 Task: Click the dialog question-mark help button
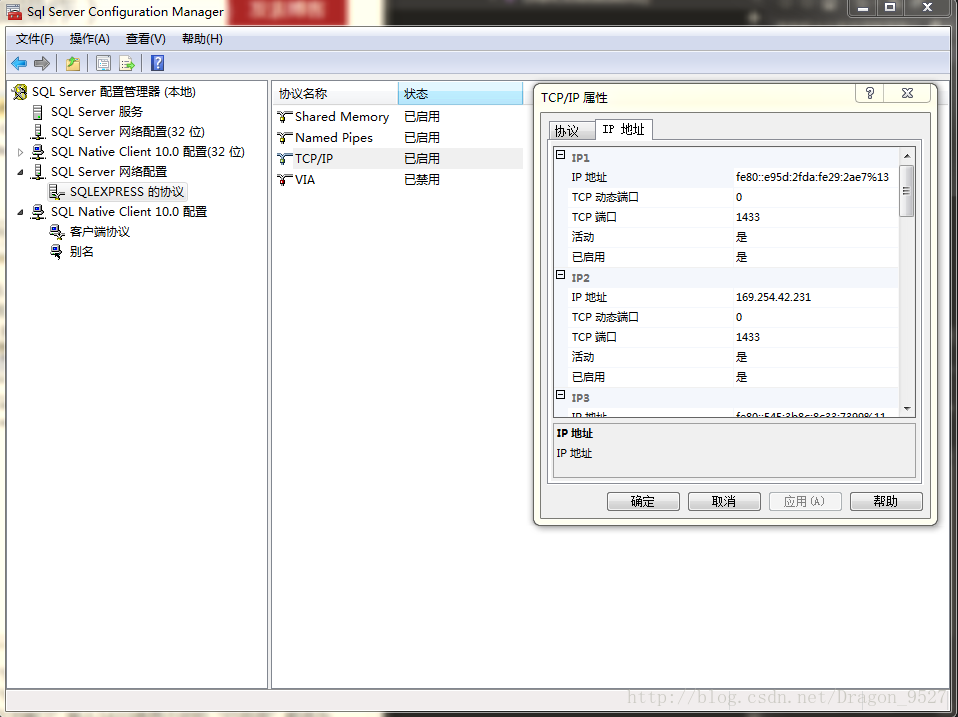click(870, 93)
